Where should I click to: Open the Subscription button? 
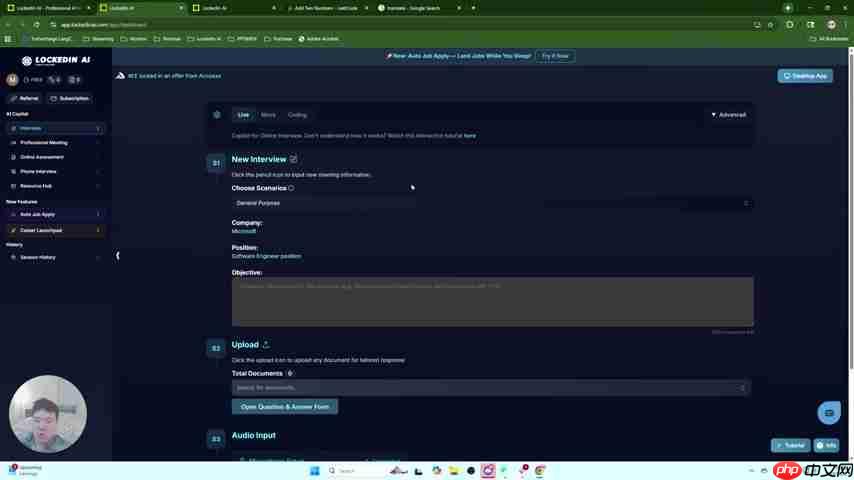click(x=70, y=99)
